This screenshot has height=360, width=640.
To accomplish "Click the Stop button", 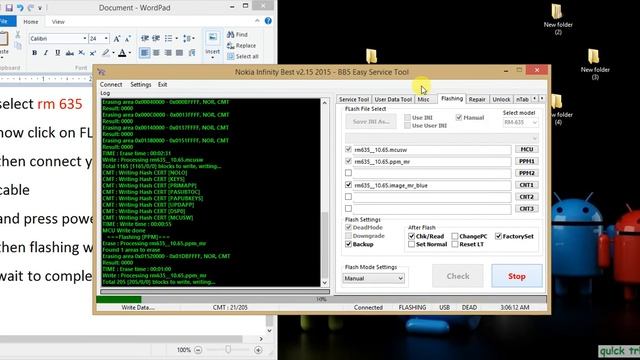I will pos(517,276).
